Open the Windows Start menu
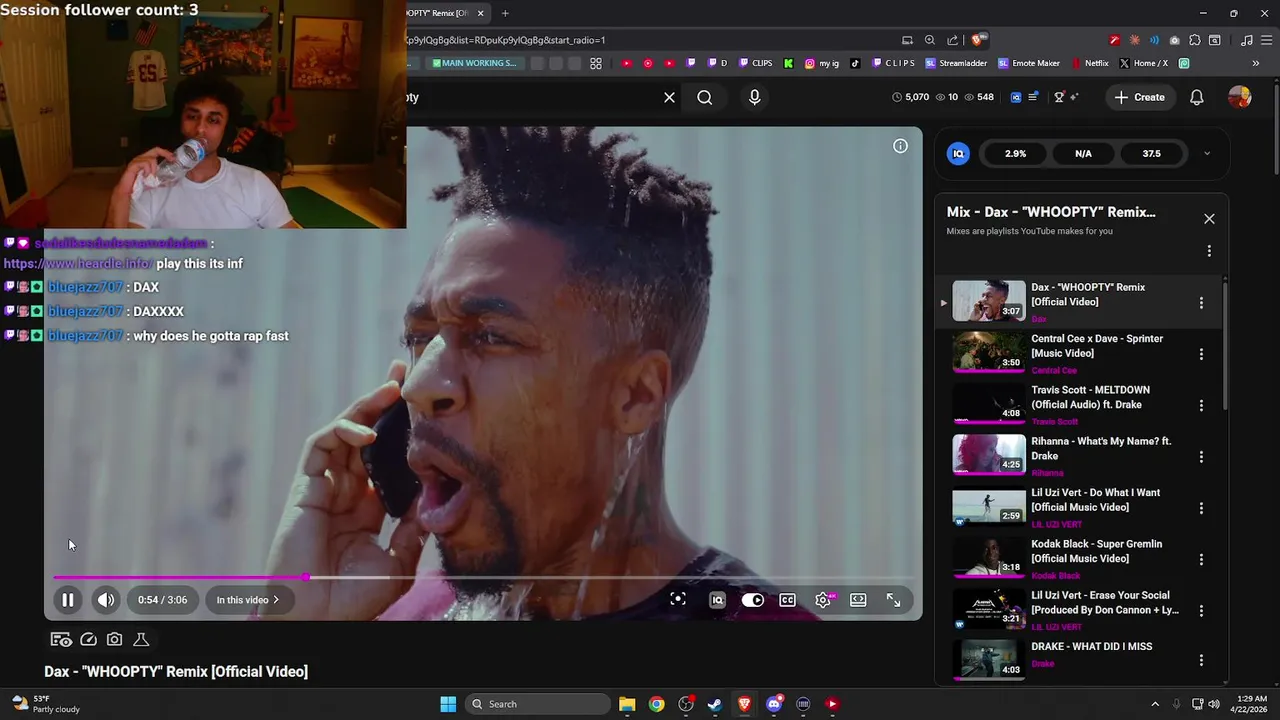The image size is (1280, 720). [x=448, y=704]
